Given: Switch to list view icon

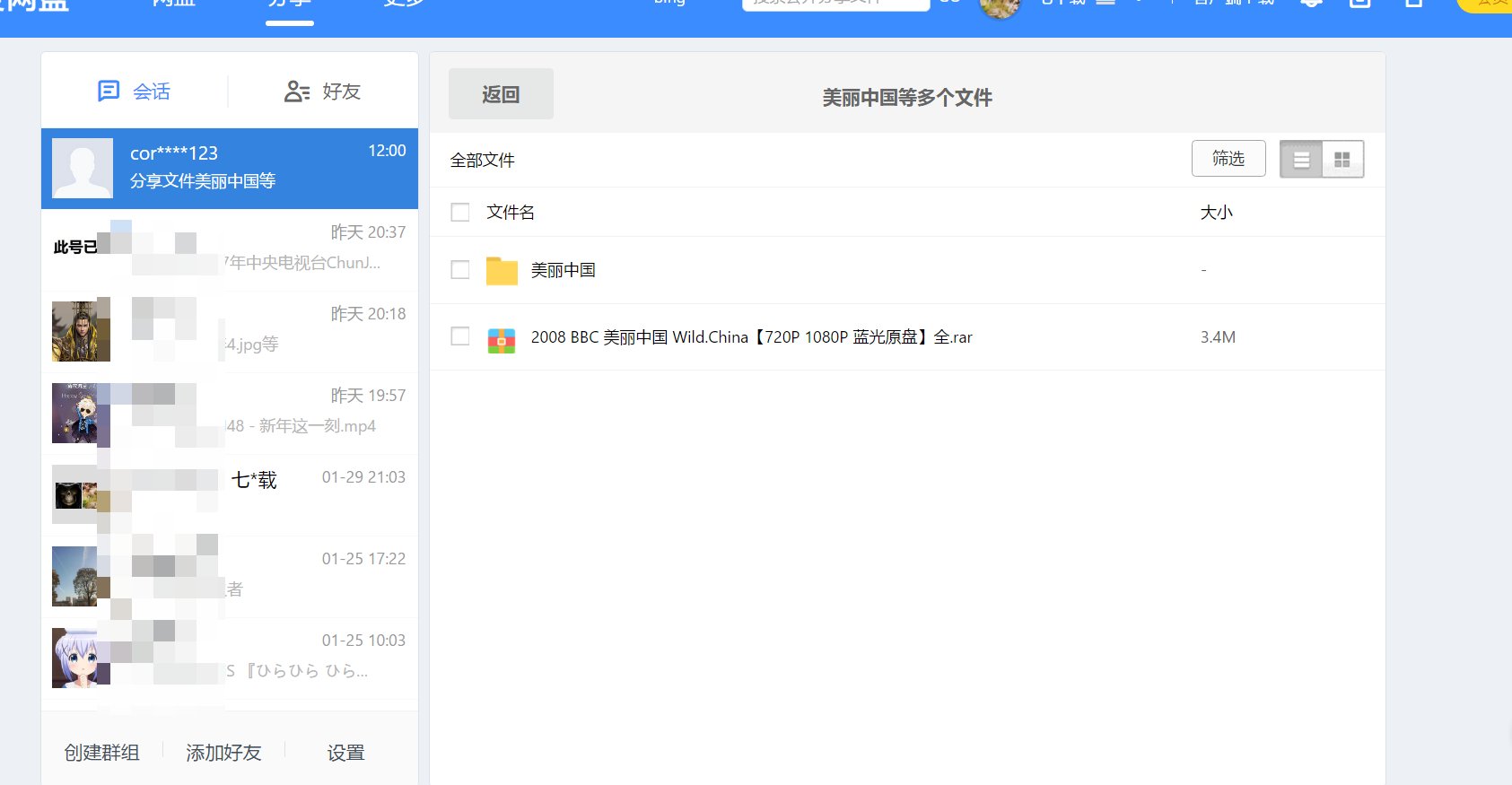Looking at the screenshot, I should click(1301, 160).
